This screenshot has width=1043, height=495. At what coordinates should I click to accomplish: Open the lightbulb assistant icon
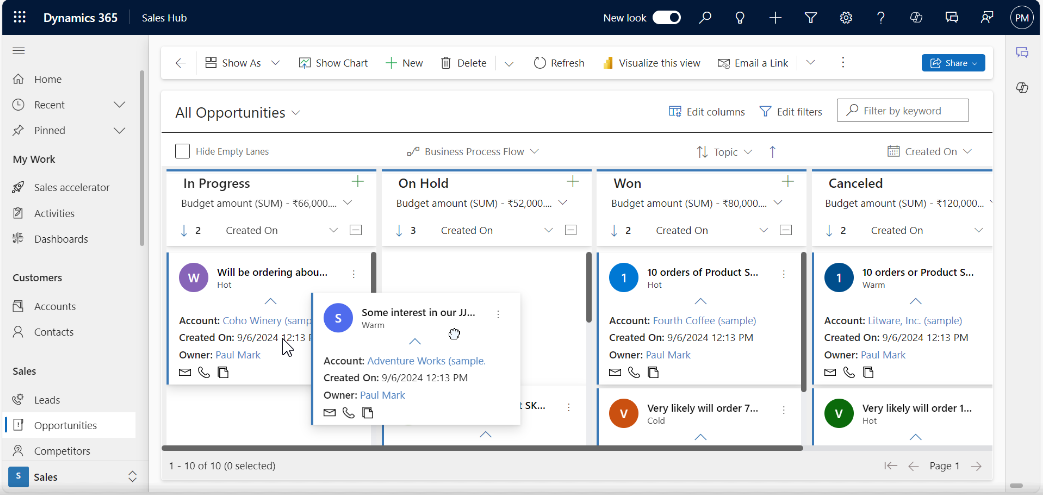[740, 18]
